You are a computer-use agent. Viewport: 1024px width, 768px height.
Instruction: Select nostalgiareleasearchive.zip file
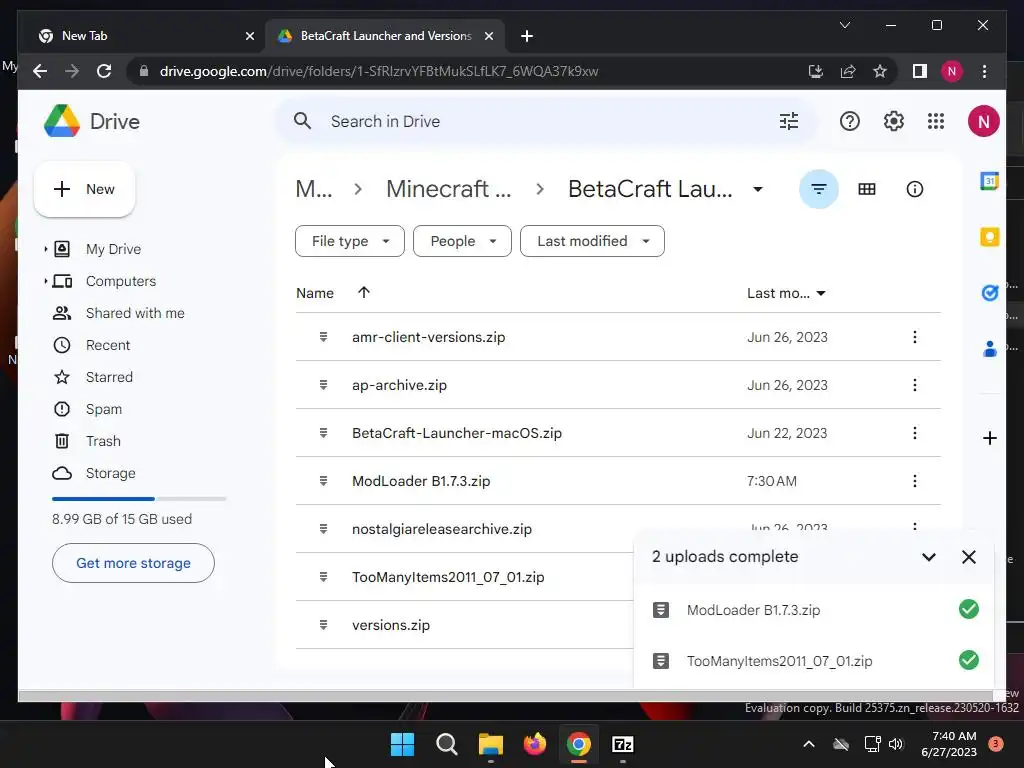(x=441, y=529)
